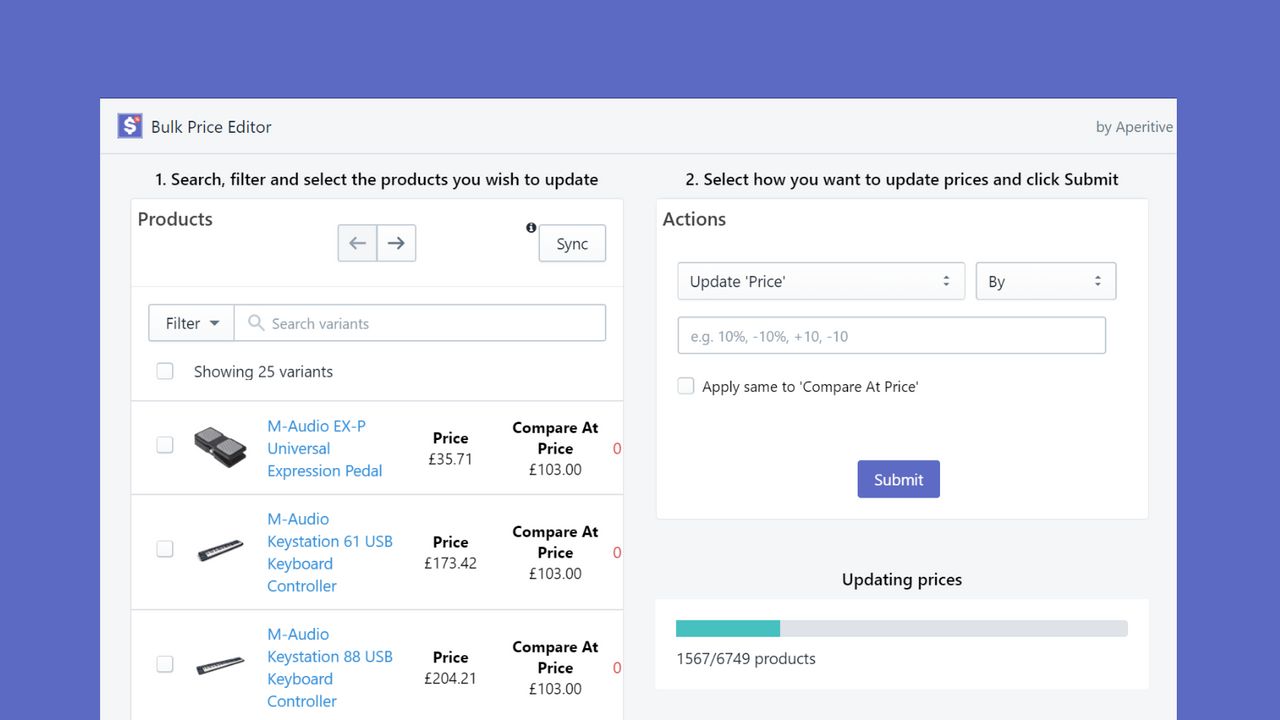1280x720 pixels.
Task: Open the M-Audio EX-P pedal thumbnail
Action: pyautogui.click(x=220, y=447)
